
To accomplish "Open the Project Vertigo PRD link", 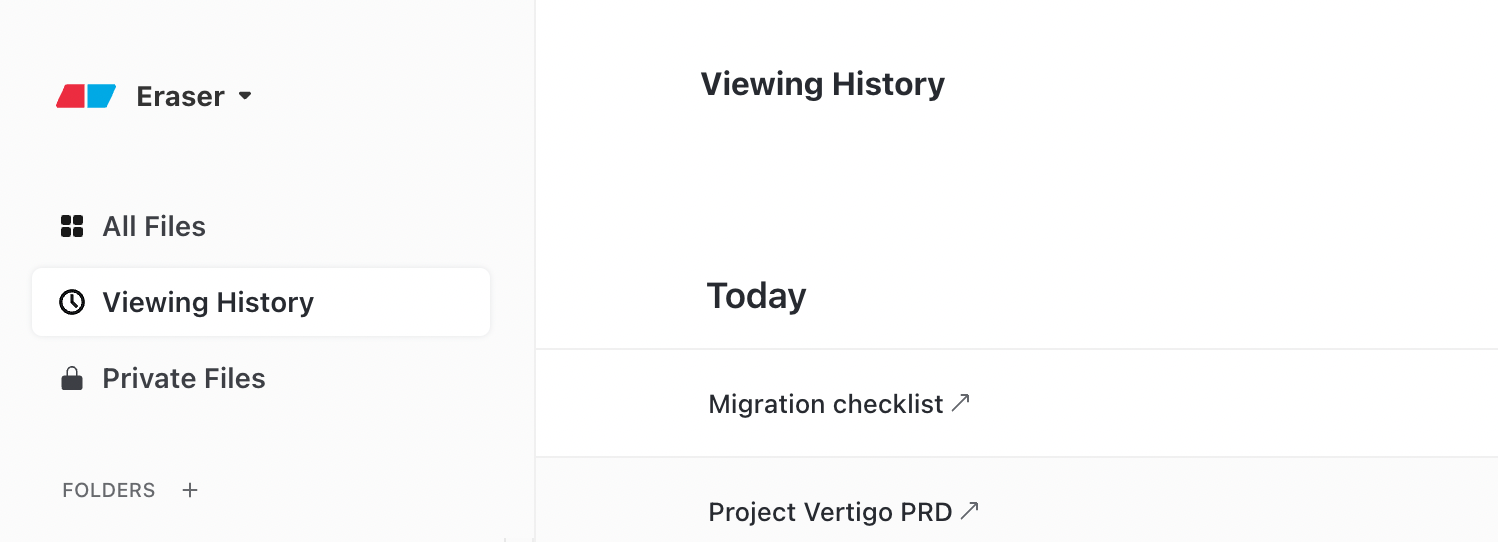I will [x=830, y=512].
